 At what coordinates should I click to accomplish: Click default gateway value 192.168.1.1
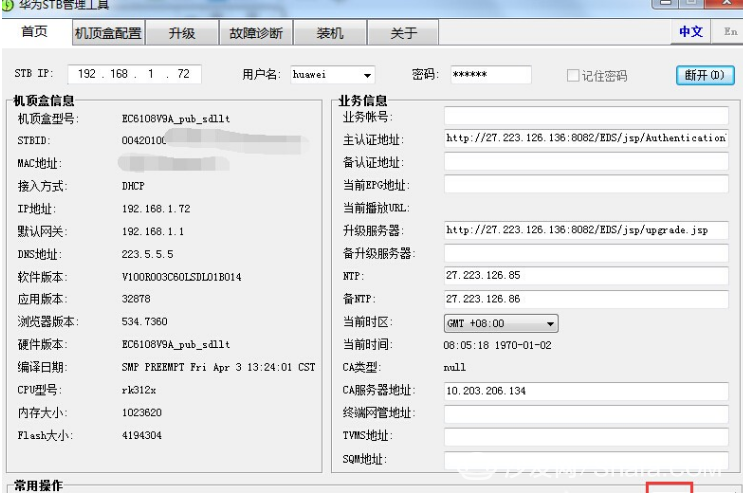point(153,231)
